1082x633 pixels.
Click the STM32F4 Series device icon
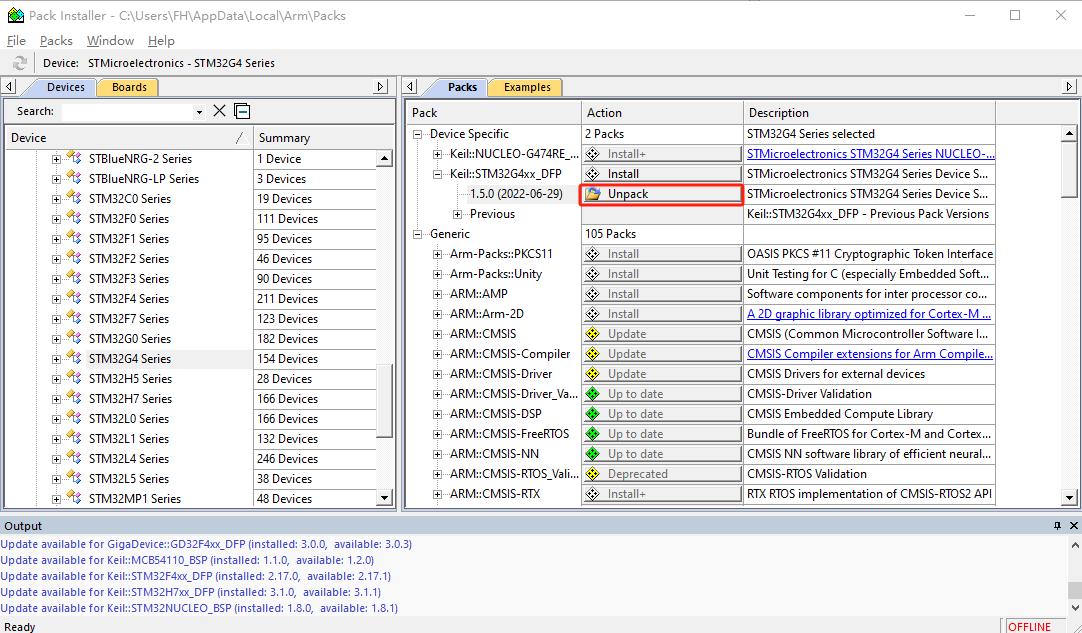73,298
